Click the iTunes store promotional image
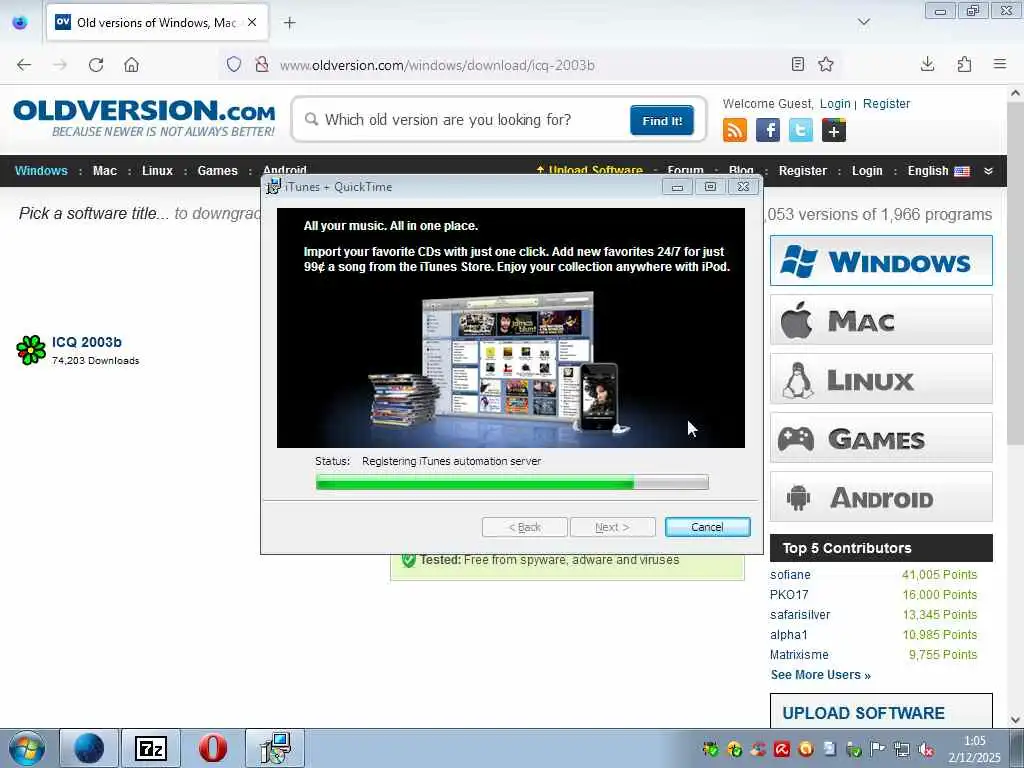This screenshot has height=768, width=1024. (511, 328)
